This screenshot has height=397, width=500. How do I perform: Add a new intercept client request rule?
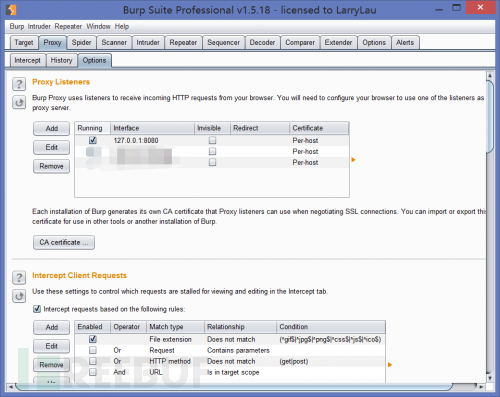(52, 327)
